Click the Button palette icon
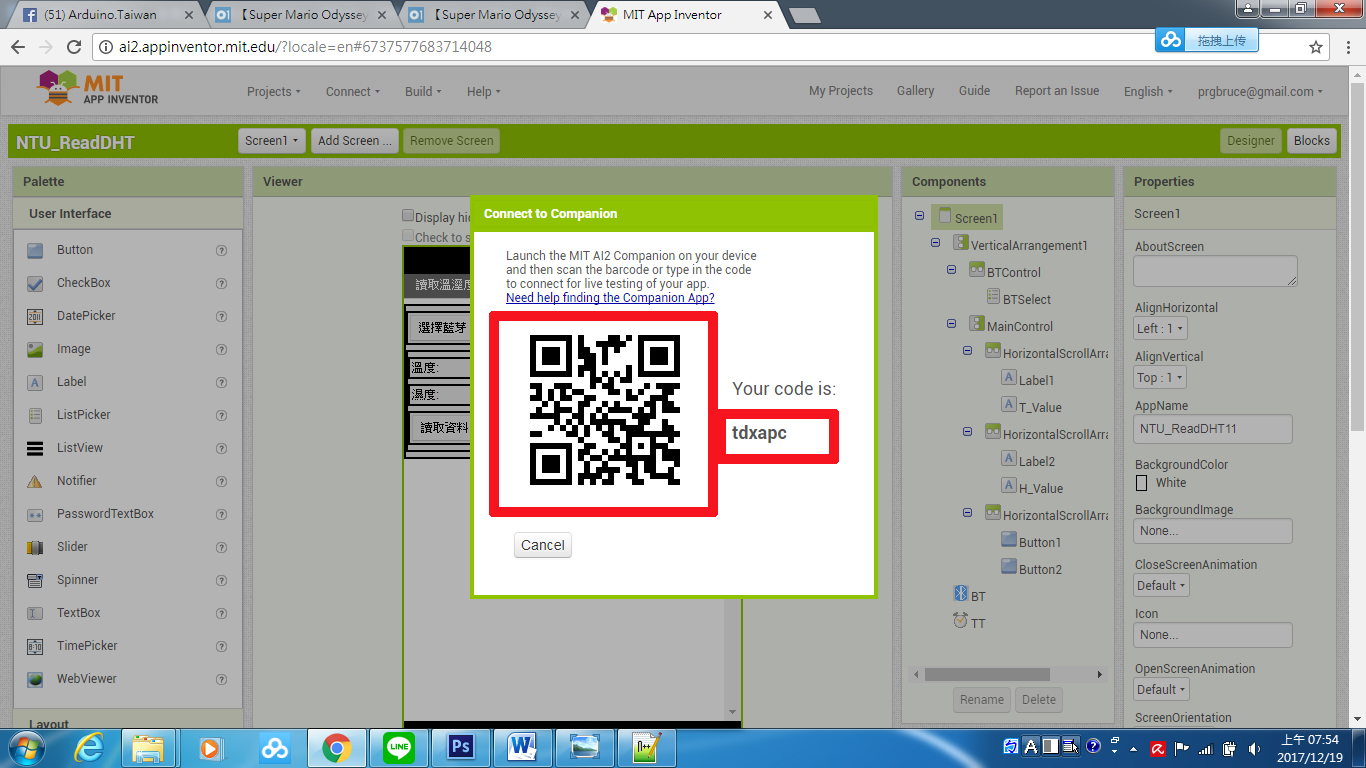The image size is (1366, 768). tap(35, 250)
